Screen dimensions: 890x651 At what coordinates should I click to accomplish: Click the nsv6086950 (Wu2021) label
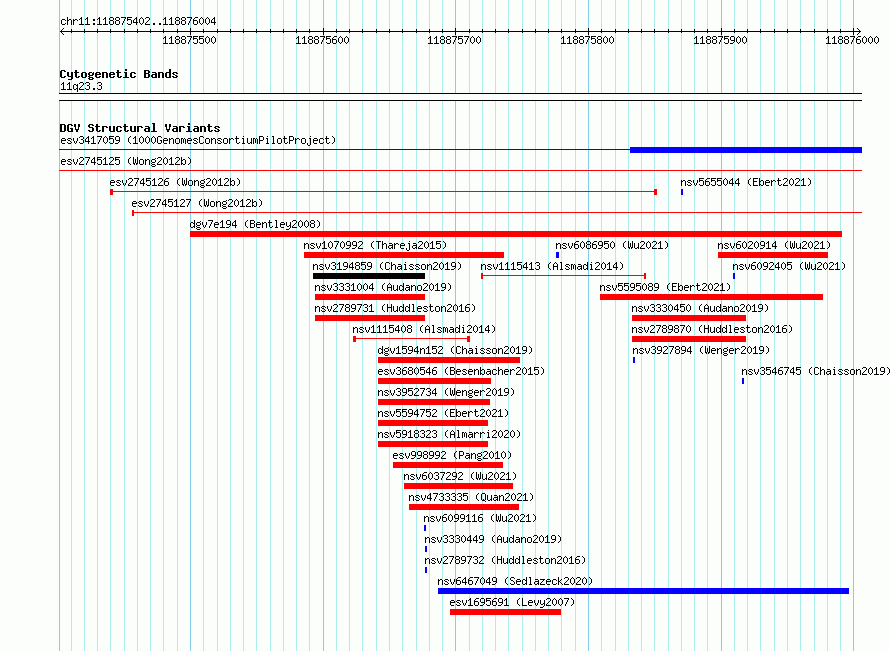(612, 245)
